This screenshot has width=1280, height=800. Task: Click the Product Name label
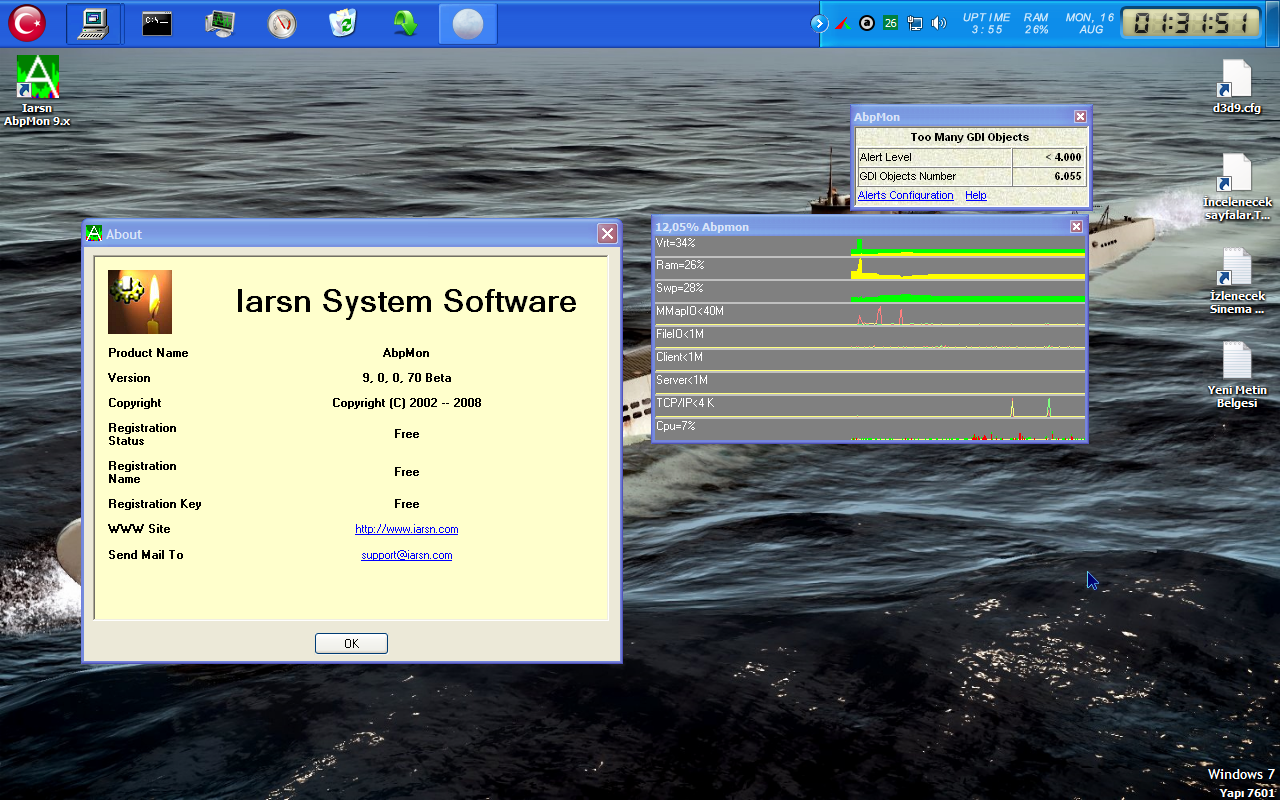tap(148, 353)
